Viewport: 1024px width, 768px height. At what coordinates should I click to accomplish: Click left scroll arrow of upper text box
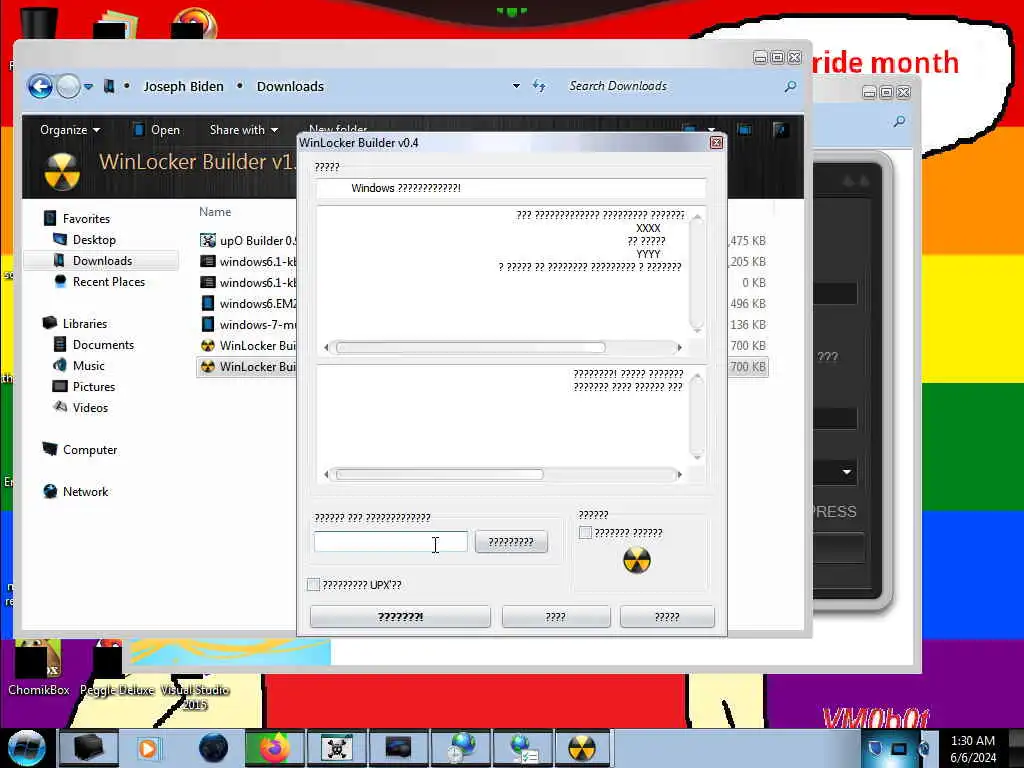pyautogui.click(x=327, y=347)
